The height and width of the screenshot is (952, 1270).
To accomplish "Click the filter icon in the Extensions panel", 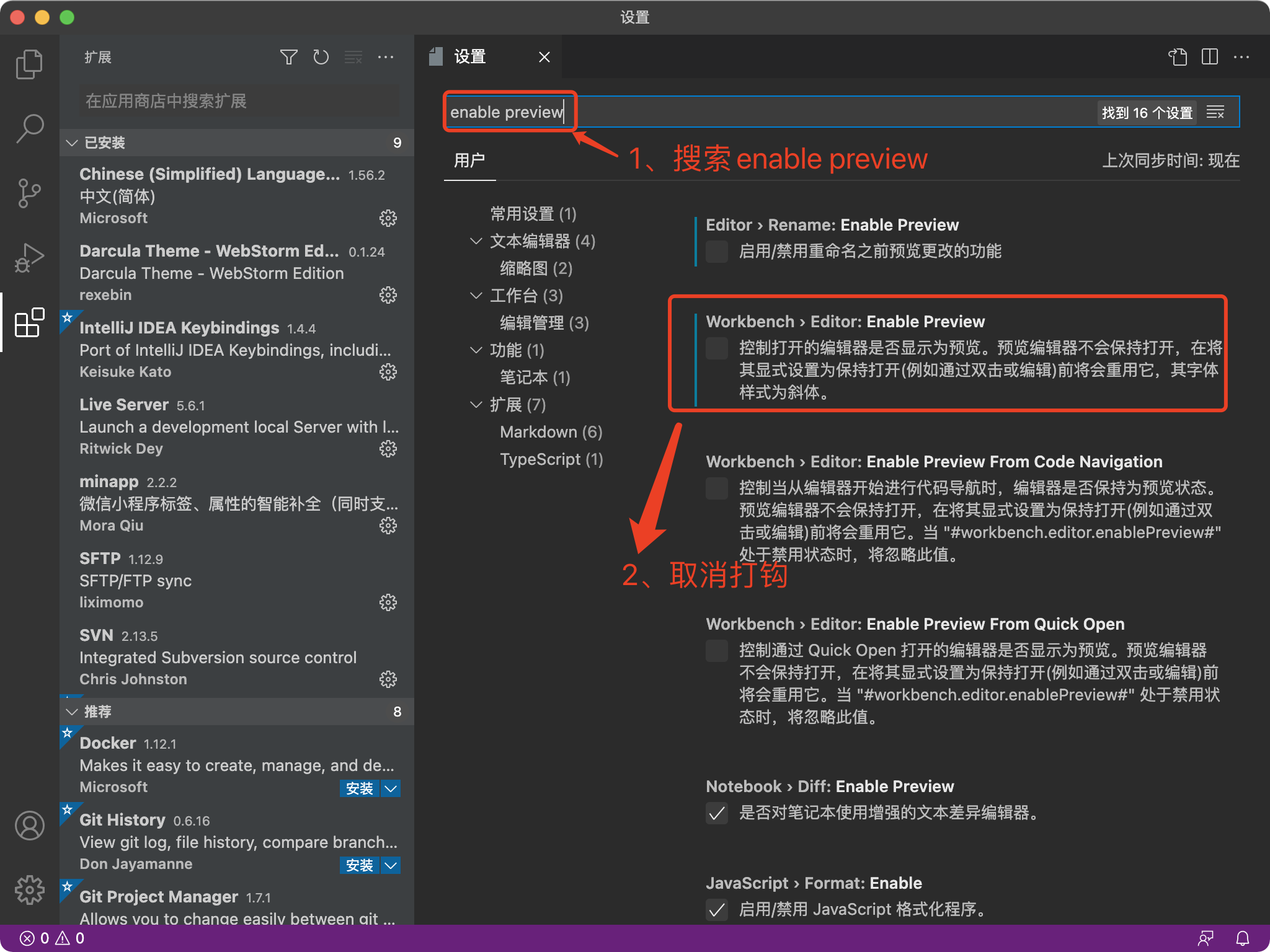I will click(288, 57).
